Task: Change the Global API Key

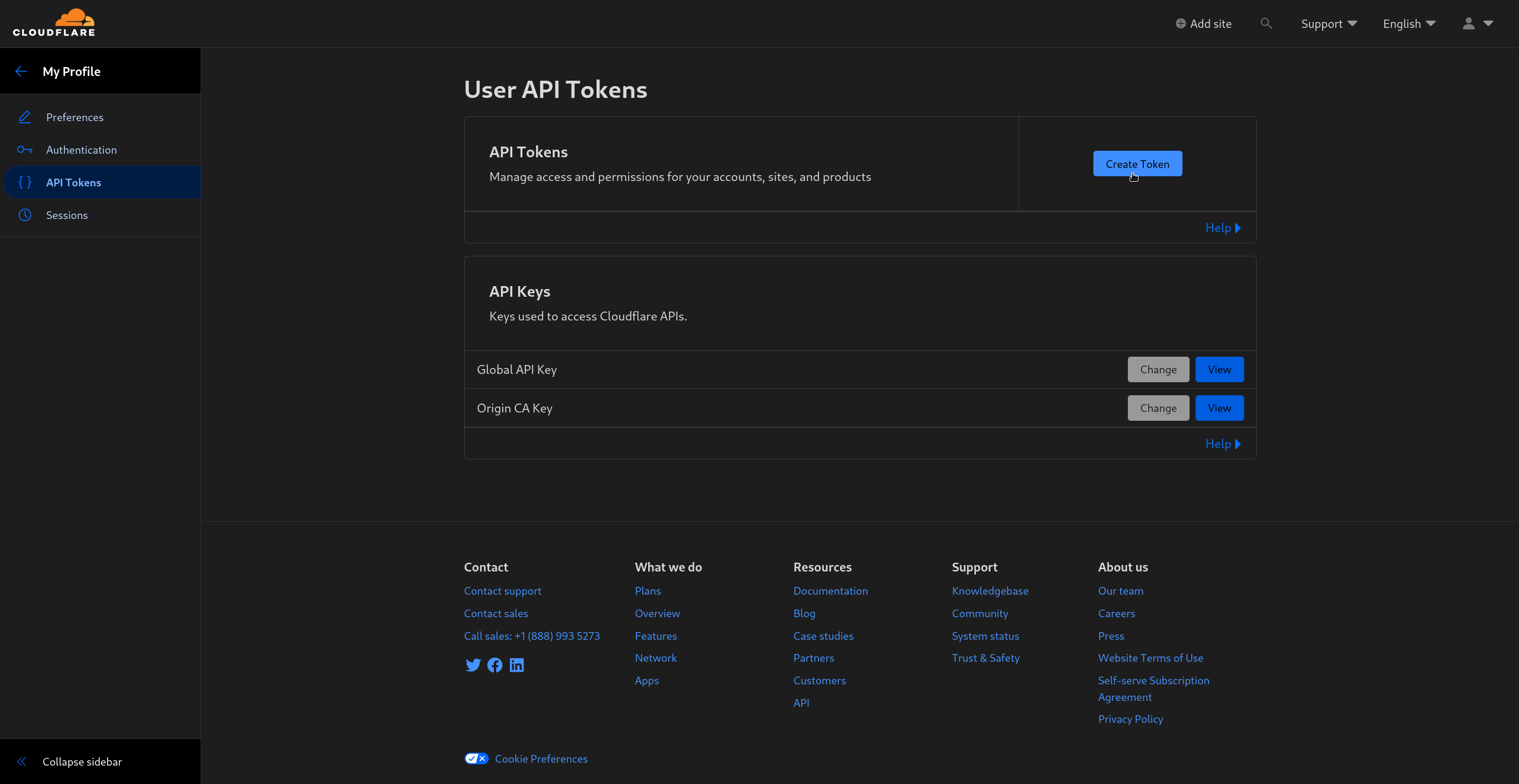Action: pyautogui.click(x=1158, y=369)
